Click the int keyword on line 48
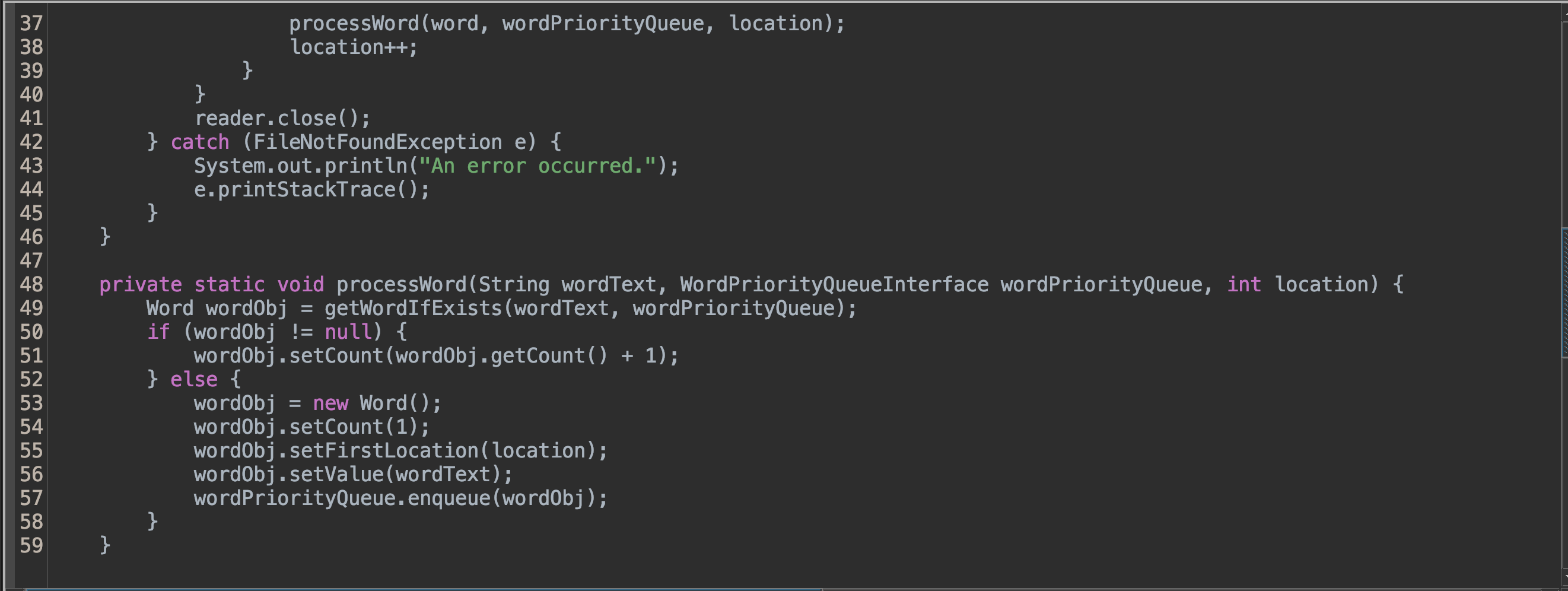Viewport: 1568px width, 591px height. pos(1243,284)
